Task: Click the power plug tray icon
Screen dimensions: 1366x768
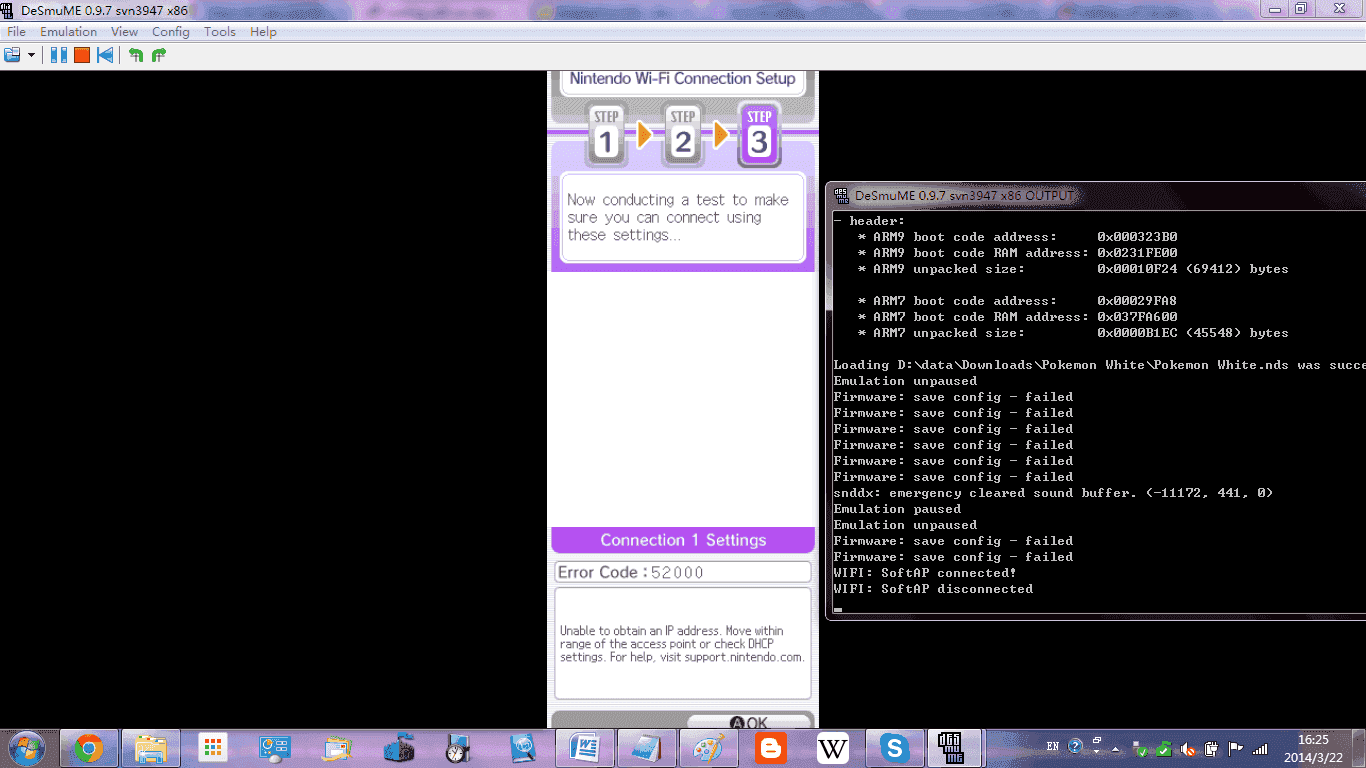Action: (x=1212, y=748)
